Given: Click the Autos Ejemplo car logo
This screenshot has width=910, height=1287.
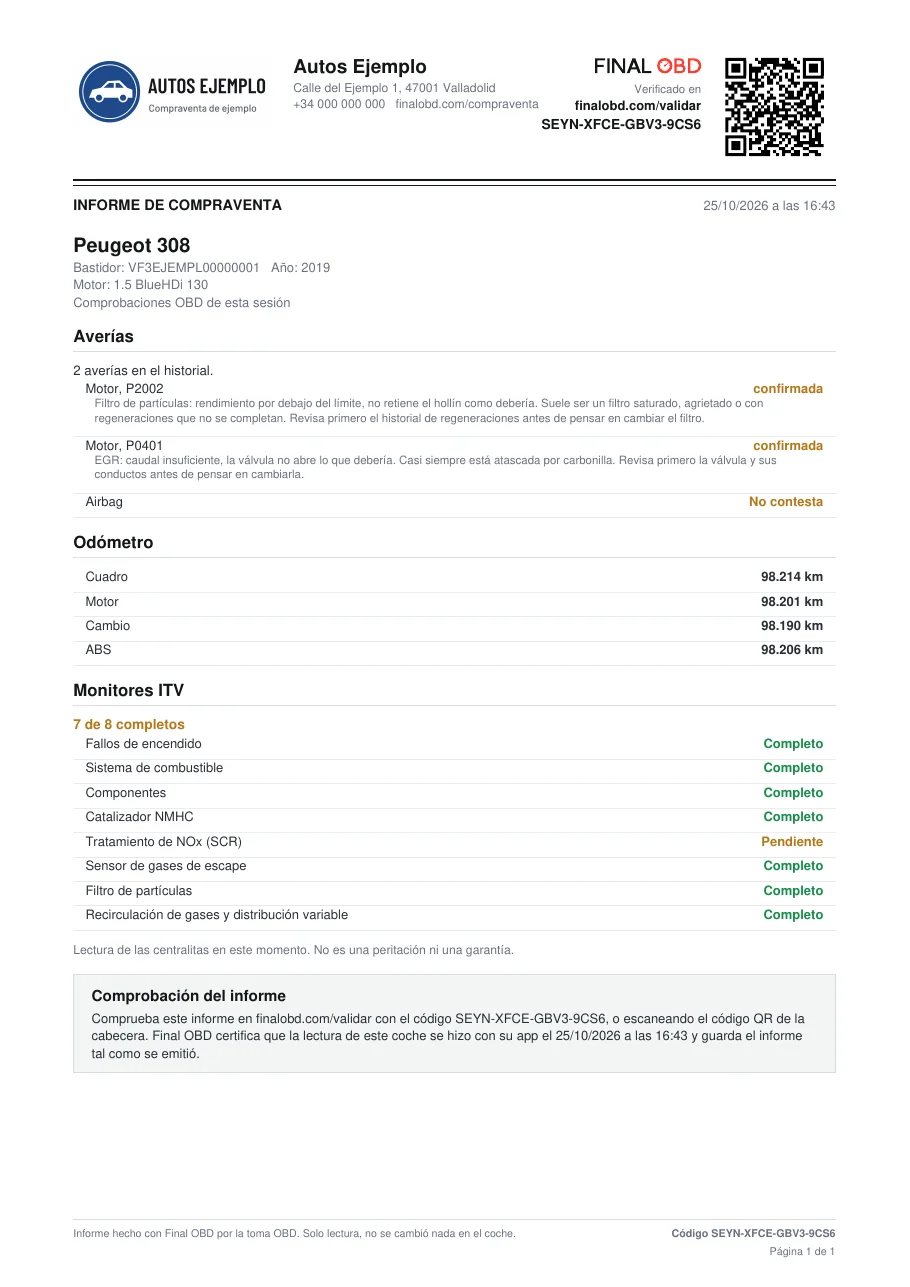Looking at the screenshot, I should point(172,91).
